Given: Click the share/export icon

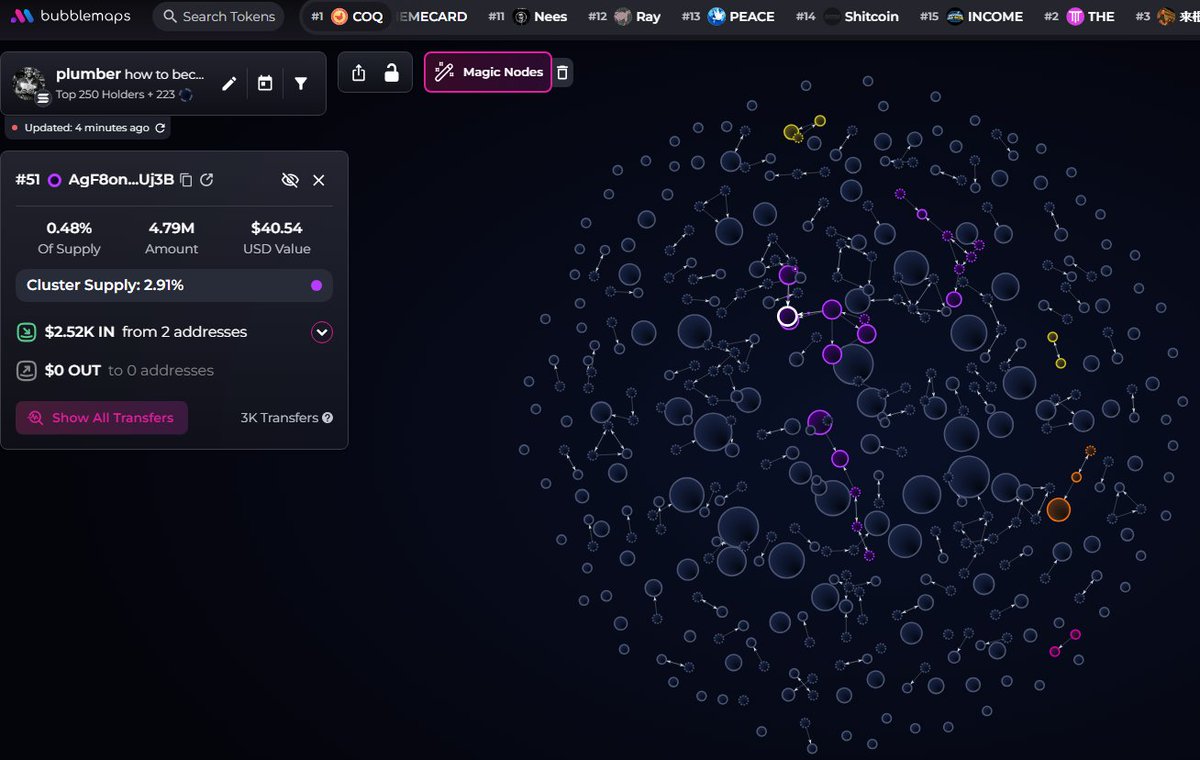Looking at the screenshot, I should [x=359, y=73].
